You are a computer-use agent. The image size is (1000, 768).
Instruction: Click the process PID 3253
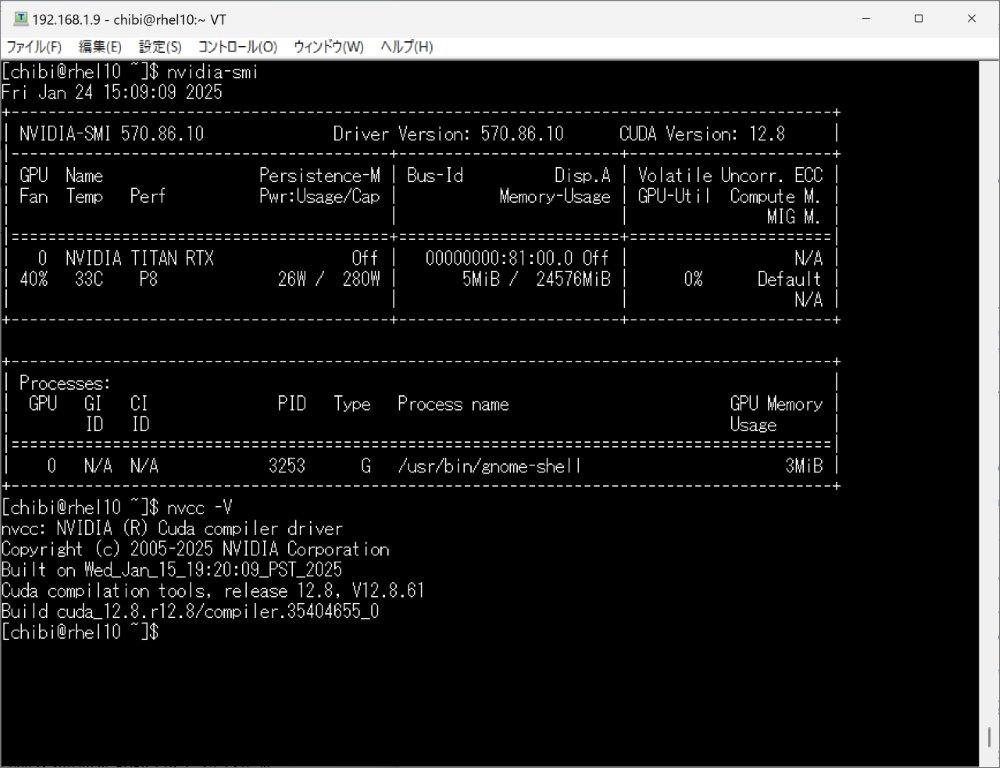pyautogui.click(x=287, y=465)
